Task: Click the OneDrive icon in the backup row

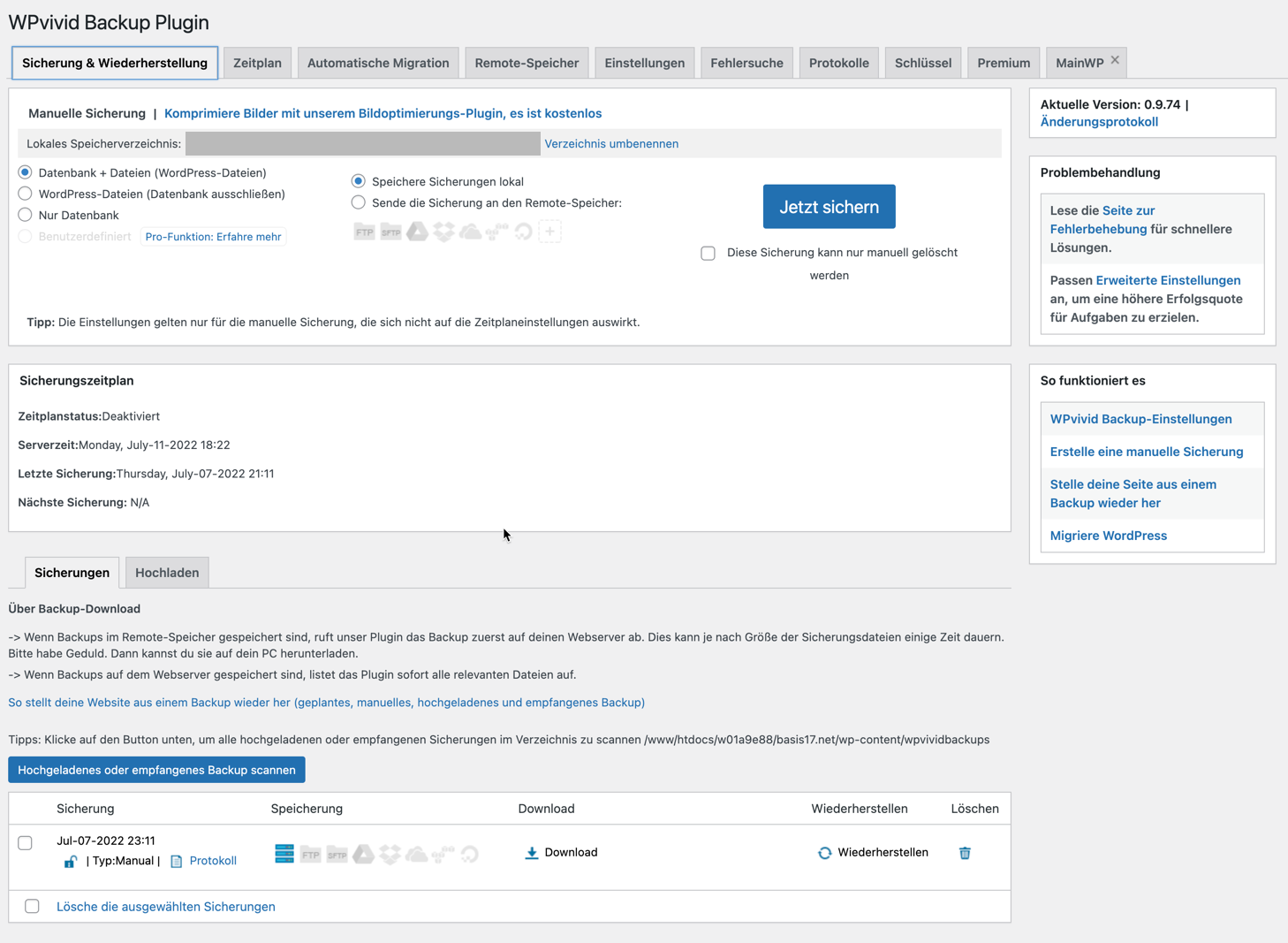Action: coord(416,854)
